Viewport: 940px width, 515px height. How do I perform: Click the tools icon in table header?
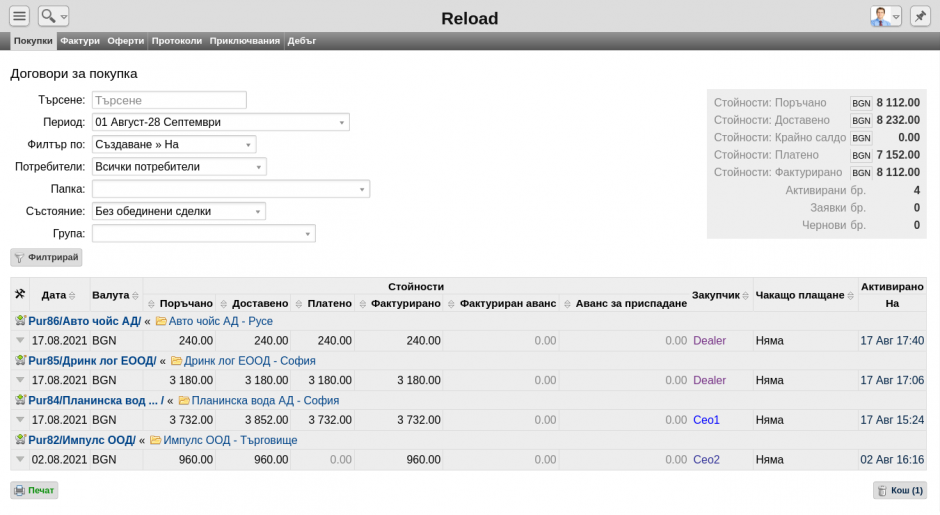[20, 294]
